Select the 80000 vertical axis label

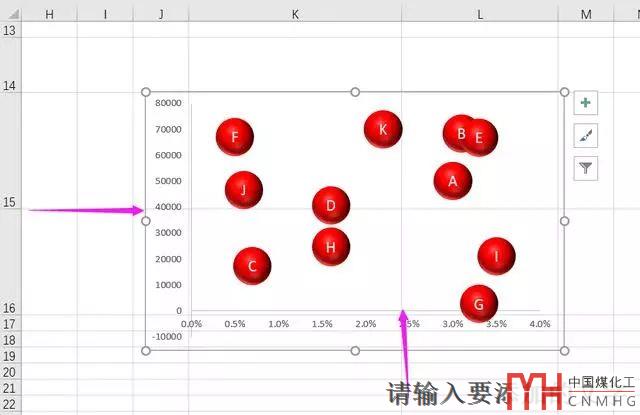coord(168,103)
